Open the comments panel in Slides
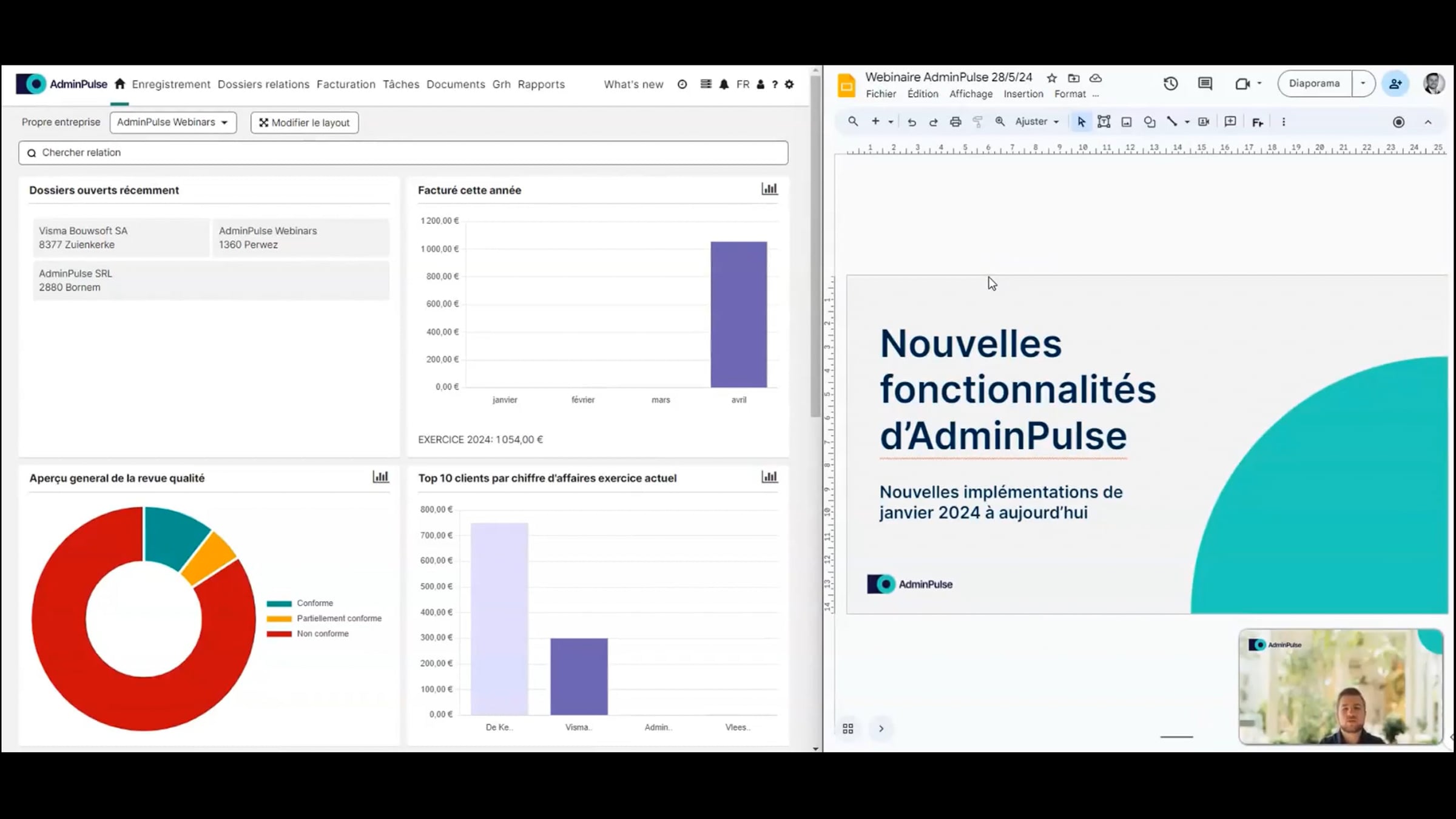This screenshot has height=819, width=1456. pyautogui.click(x=1205, y=84)
